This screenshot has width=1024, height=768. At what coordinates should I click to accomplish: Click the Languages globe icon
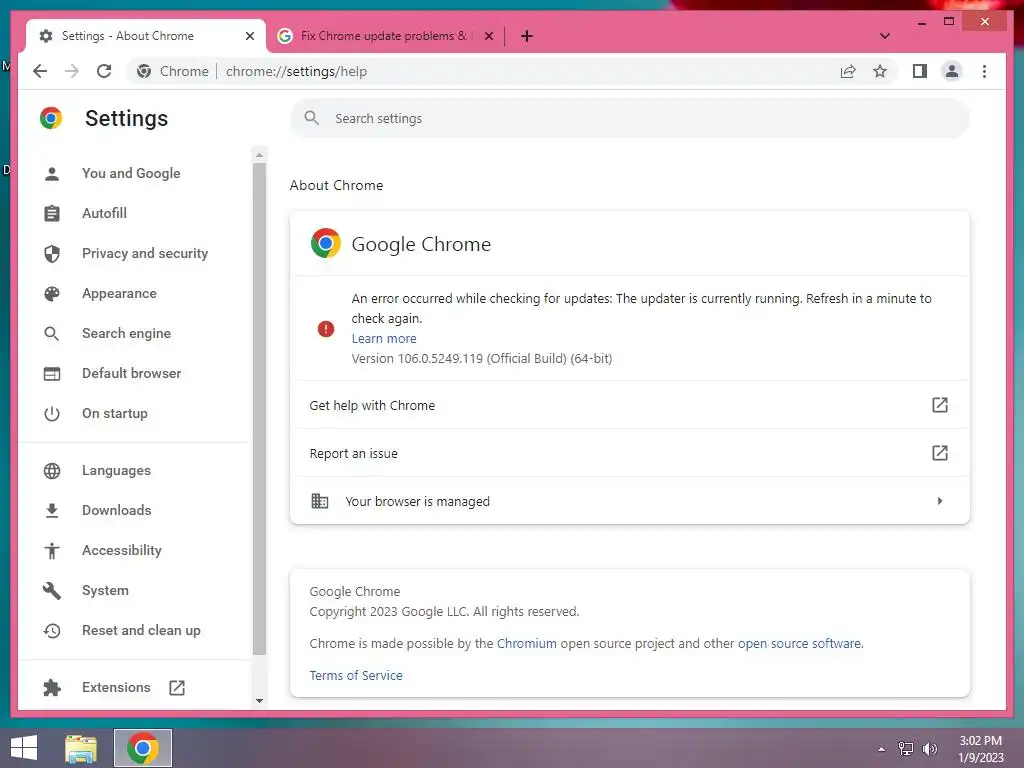[x=52, y=470]
